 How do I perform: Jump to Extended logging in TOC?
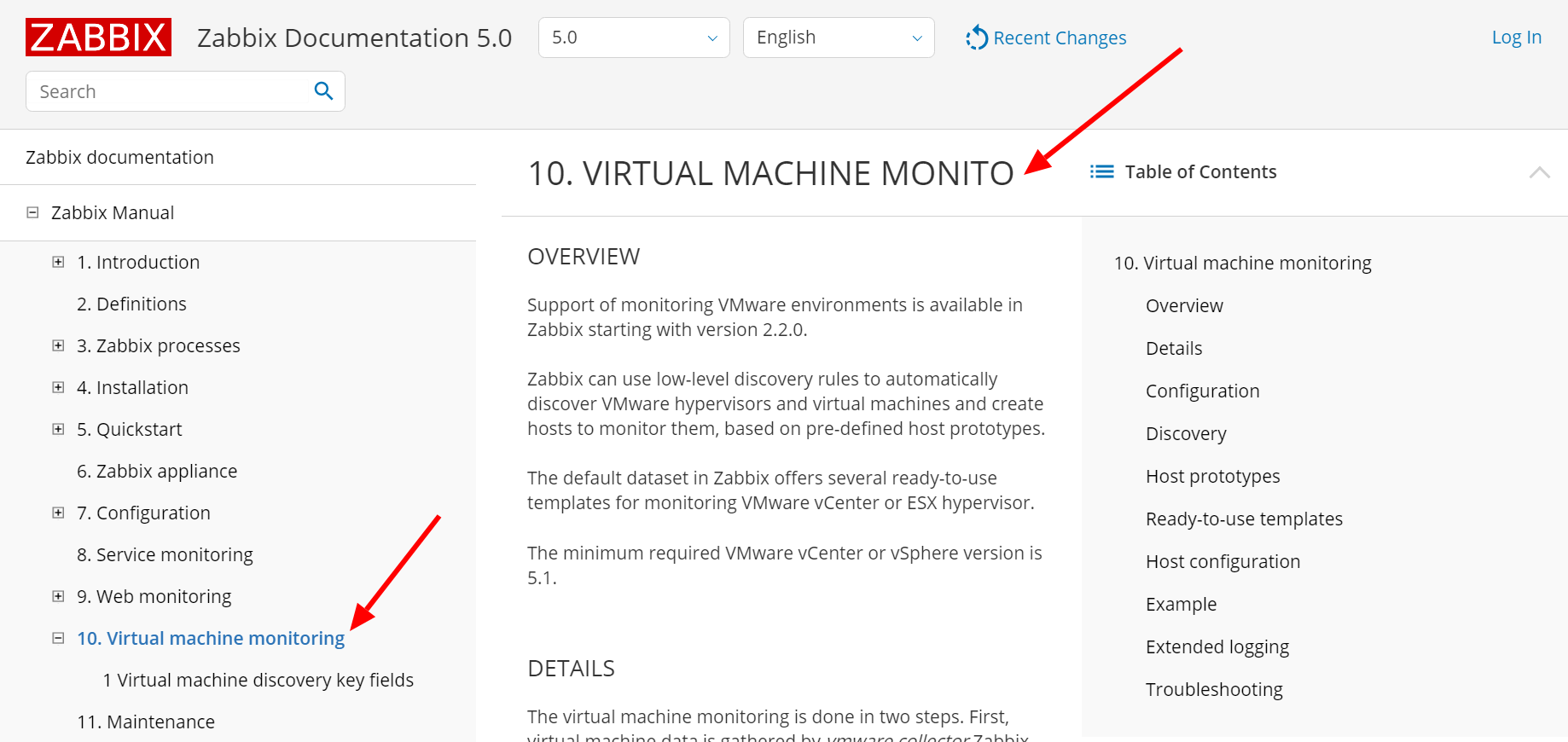point(1217,646)
